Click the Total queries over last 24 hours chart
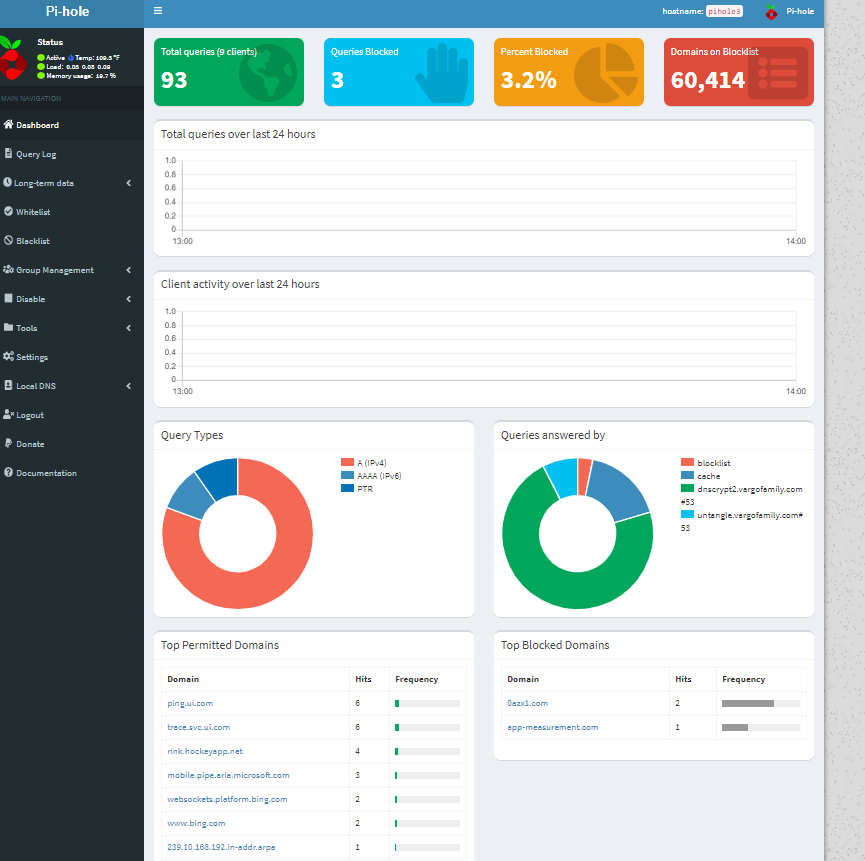Image resolution: width=865 pixels, height=861 pixels. pyautogui.click(x=484, y=201)
